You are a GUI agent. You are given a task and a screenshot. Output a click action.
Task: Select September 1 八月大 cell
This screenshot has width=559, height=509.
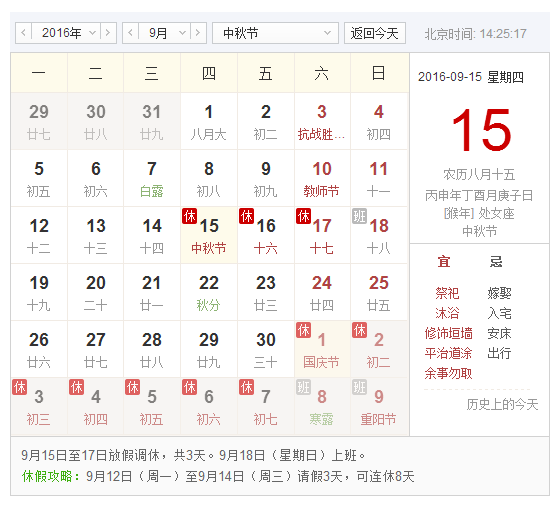click(x=209, y=121)
